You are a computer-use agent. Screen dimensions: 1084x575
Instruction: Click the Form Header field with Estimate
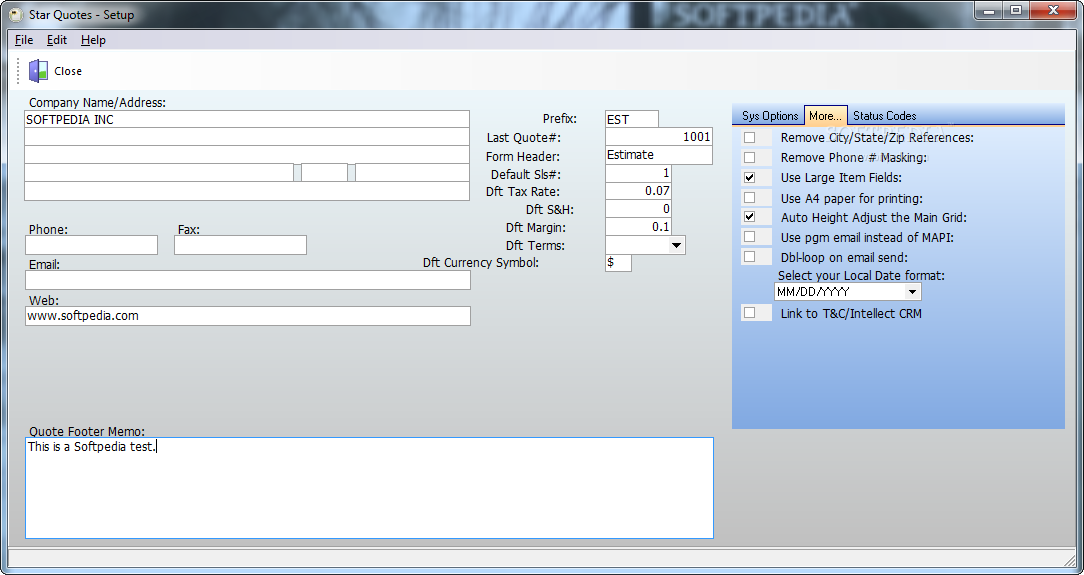[659, 155]
